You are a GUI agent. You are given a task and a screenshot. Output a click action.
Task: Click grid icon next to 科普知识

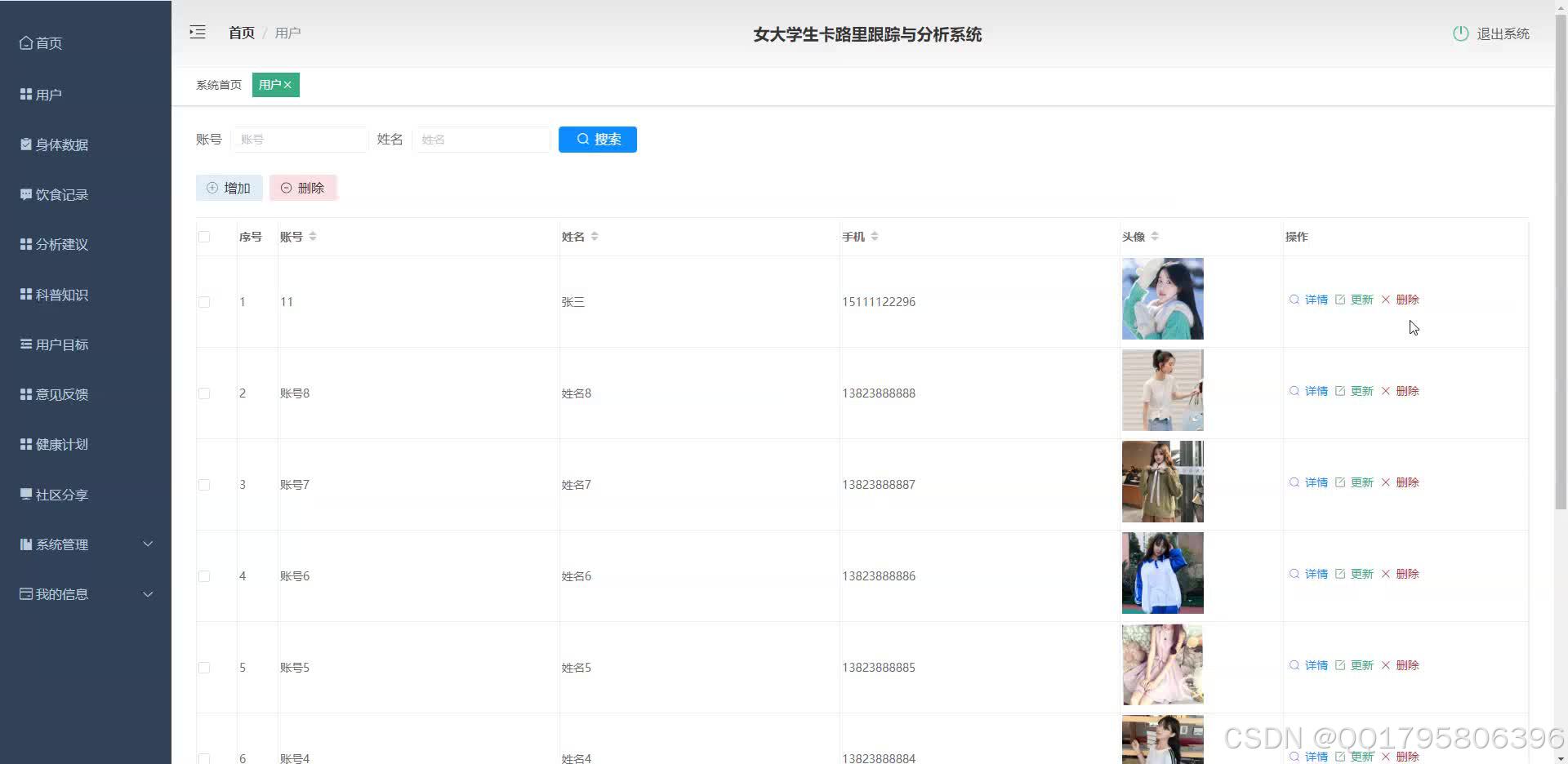coord(26,294)
